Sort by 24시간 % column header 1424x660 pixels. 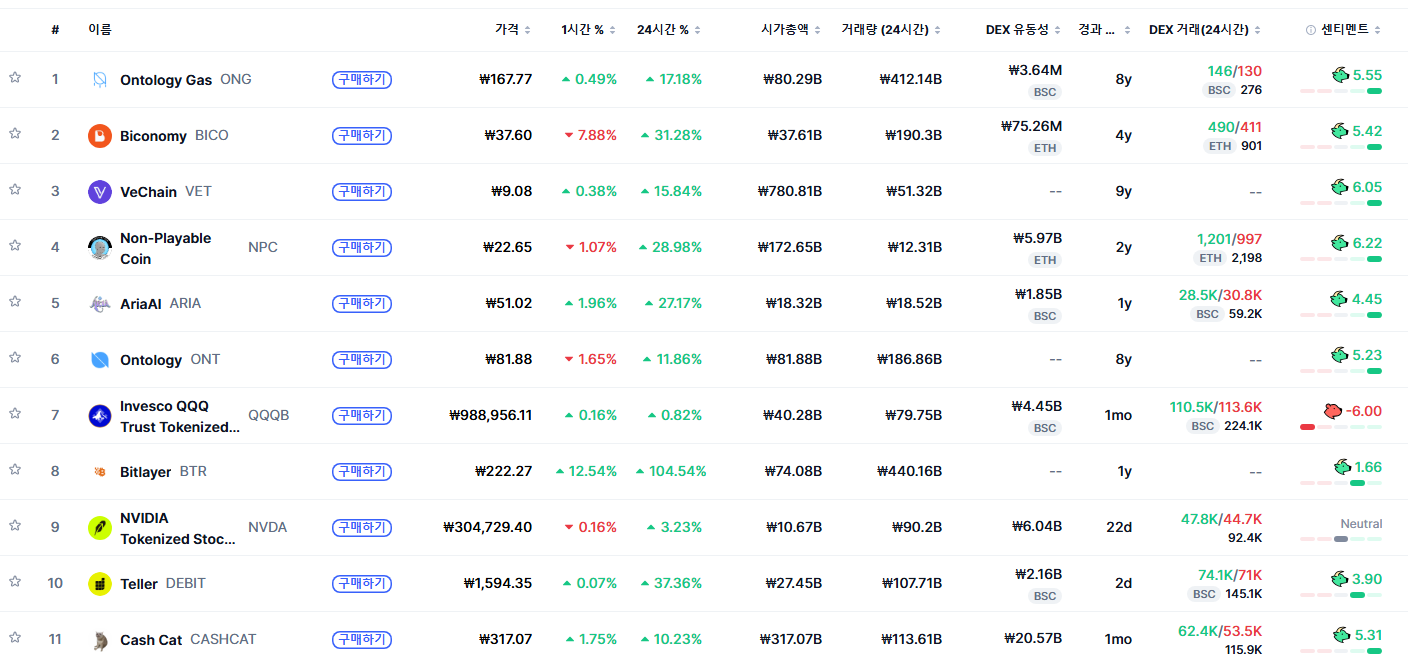(668, 30)
